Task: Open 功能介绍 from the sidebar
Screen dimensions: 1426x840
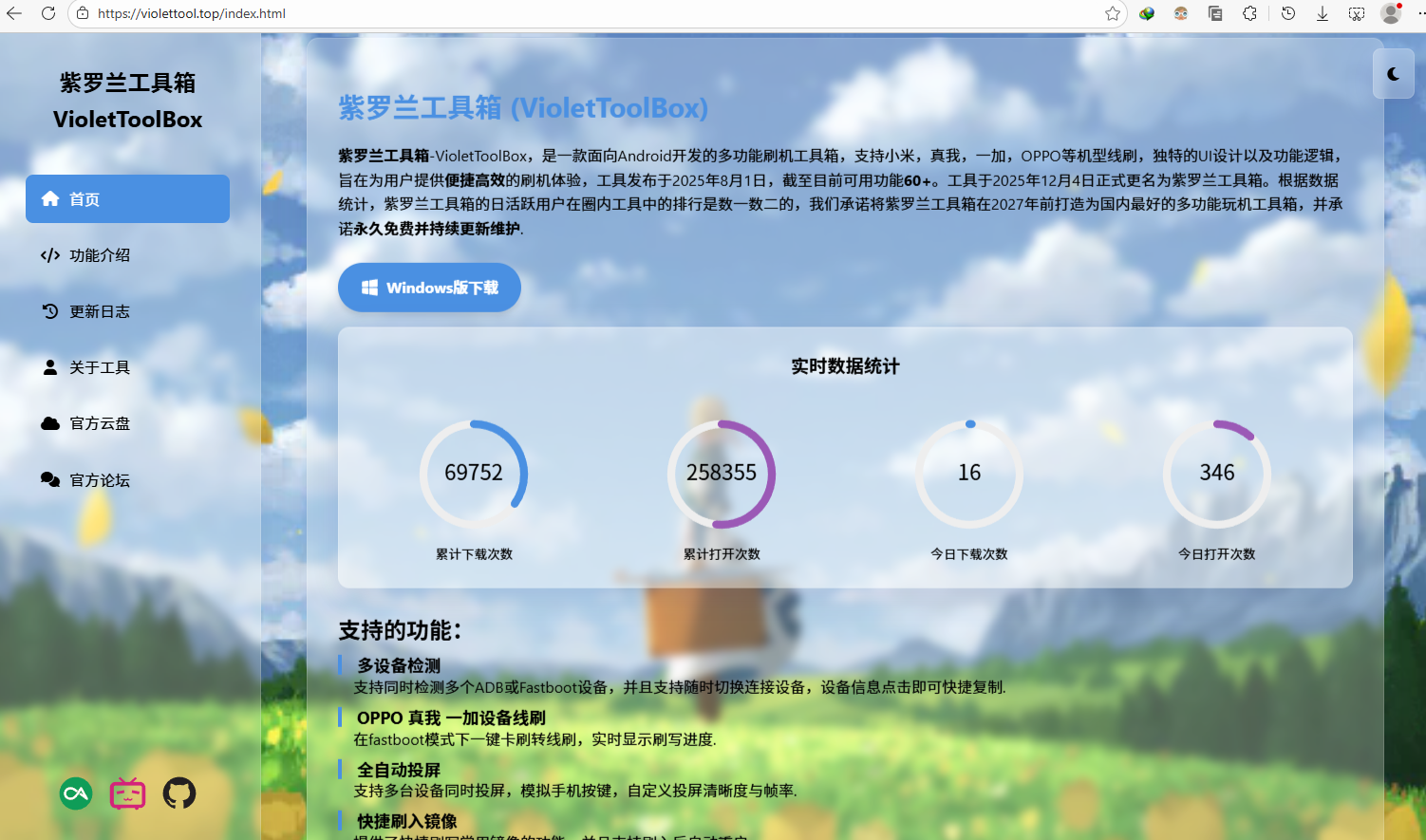Action: point(99,255)
